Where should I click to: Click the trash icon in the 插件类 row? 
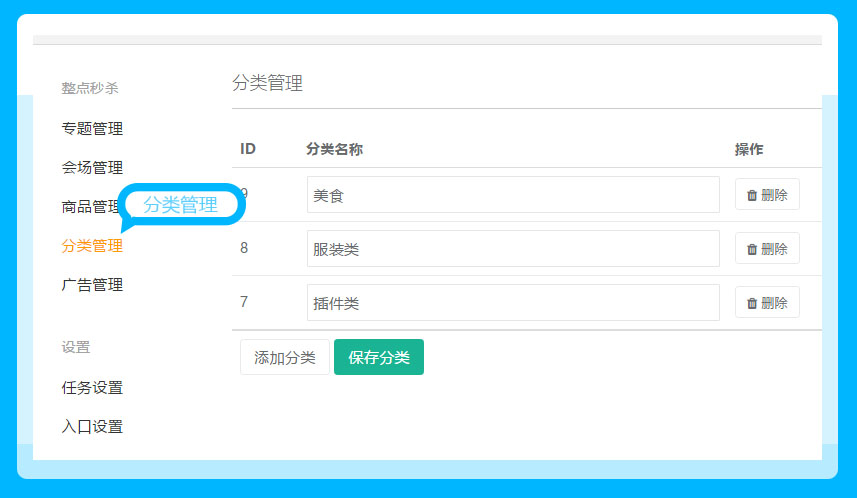click(x=752, y=303)
